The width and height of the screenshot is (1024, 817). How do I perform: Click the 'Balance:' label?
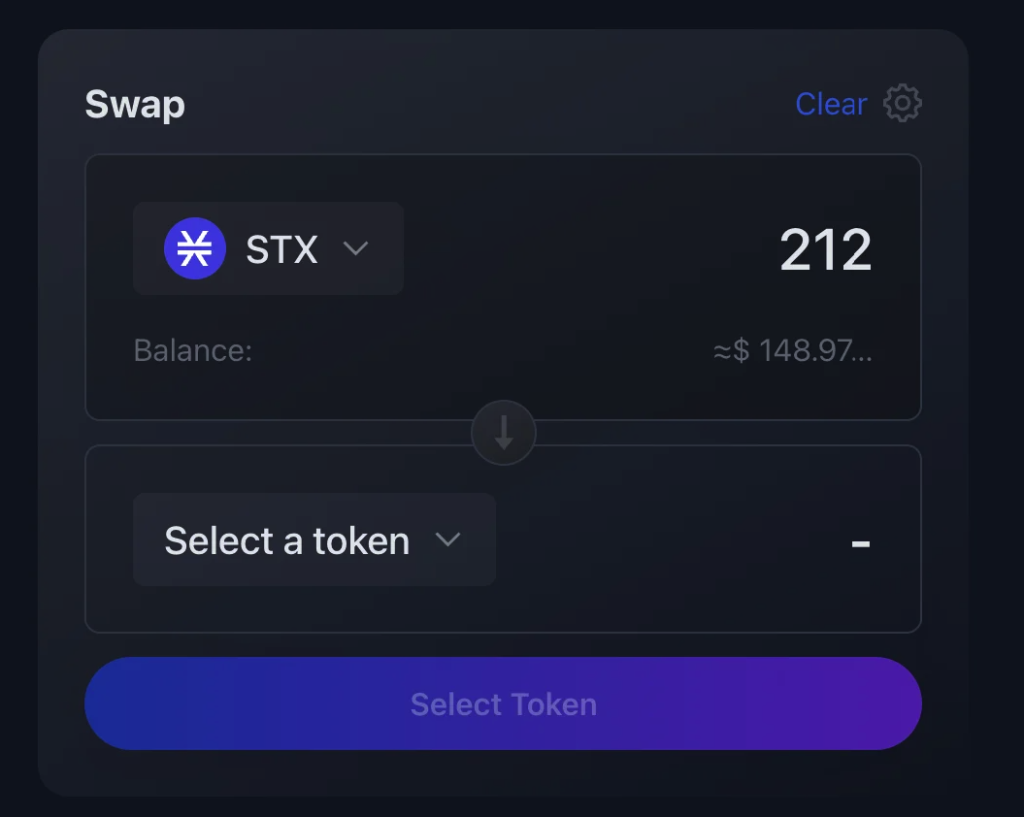coord(193,350)
